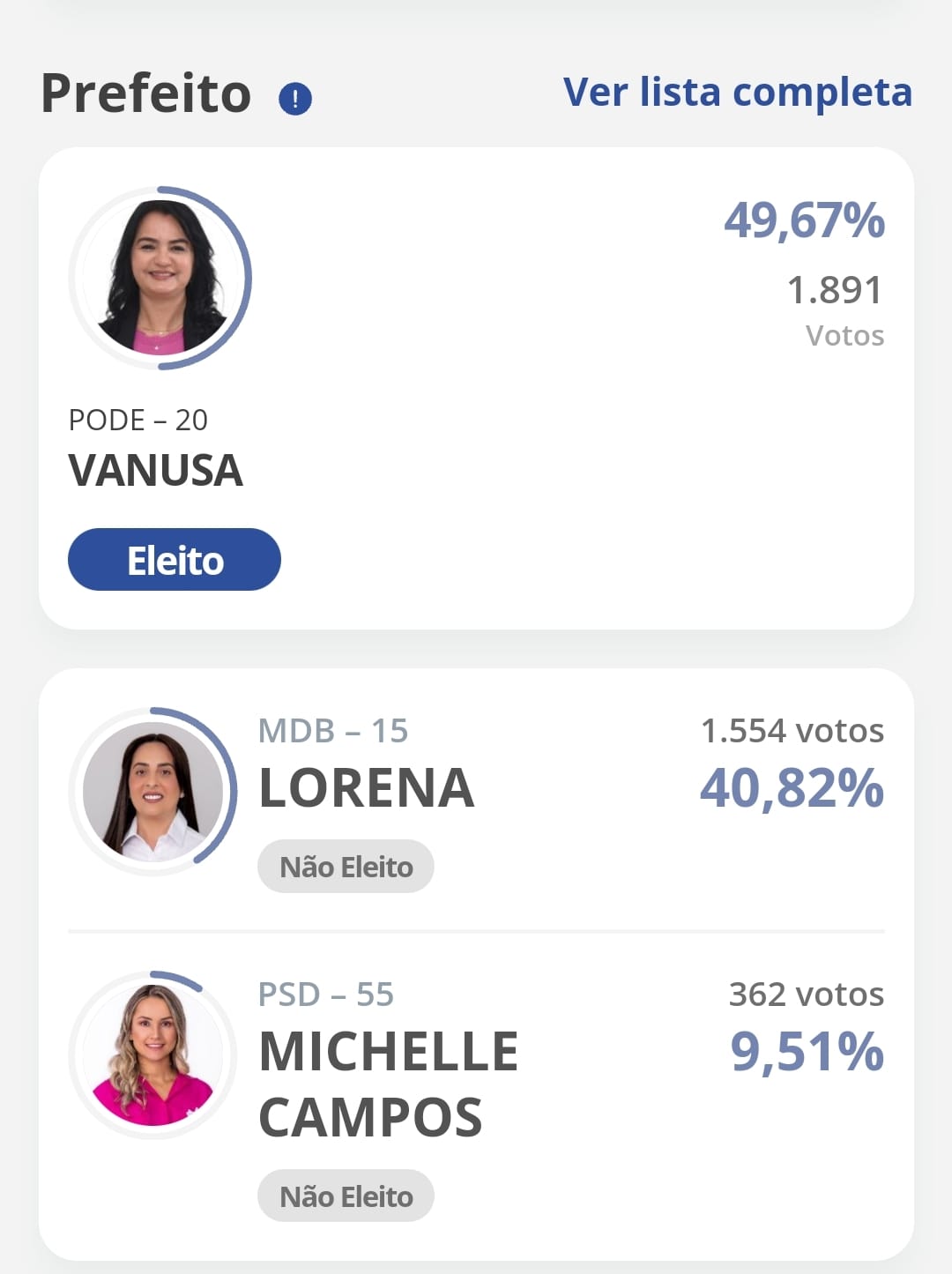Click the Eleito badge under Vanusa

tap(175, 560)
